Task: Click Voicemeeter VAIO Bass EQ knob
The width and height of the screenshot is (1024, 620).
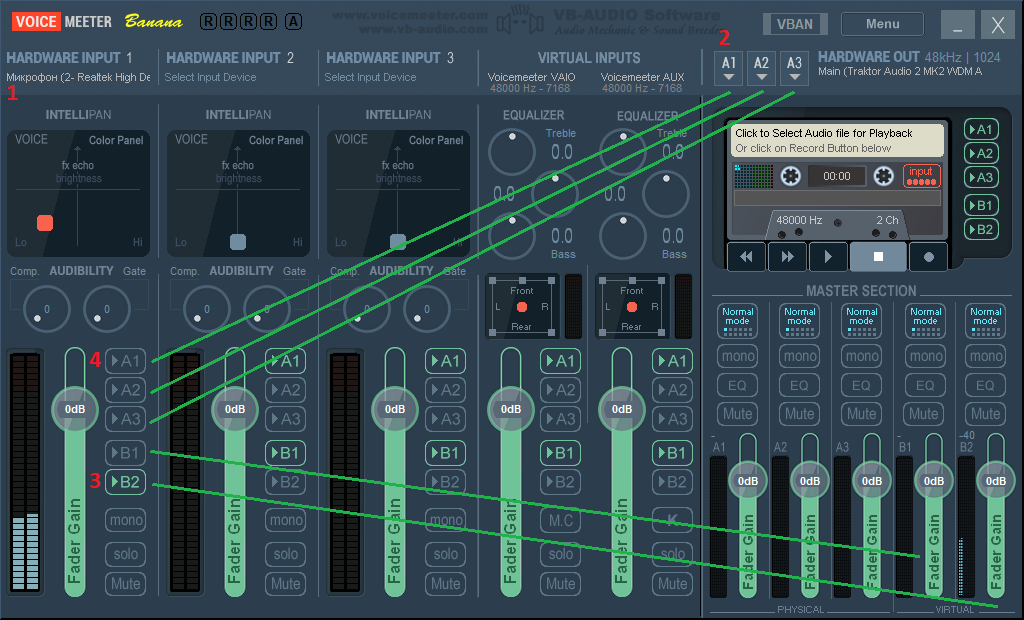Action: [512, 236]
